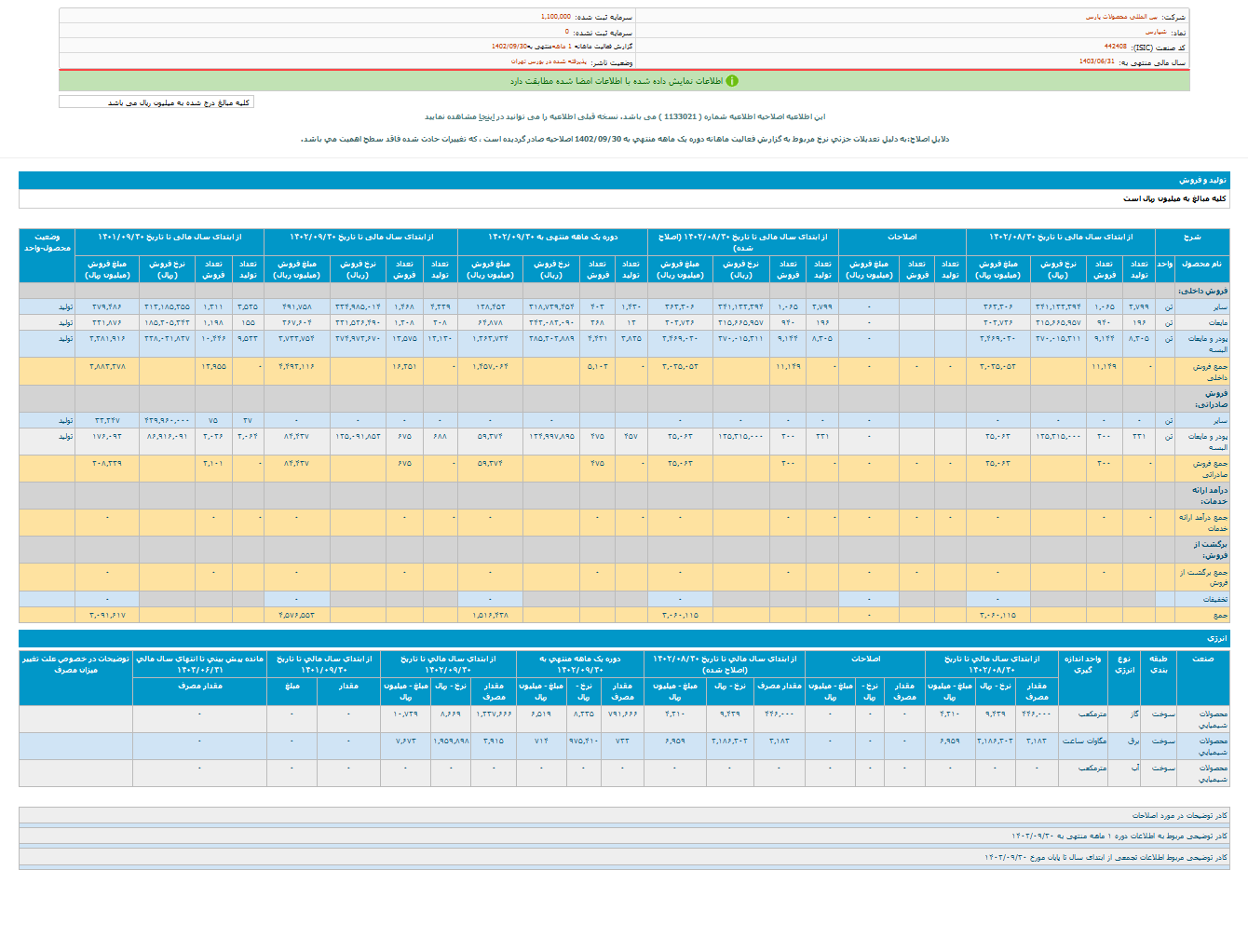The width and height of the screenshot is (1248, 952).
Task: Click the stock symbol value beside نماد
Action: point(1156,32)
